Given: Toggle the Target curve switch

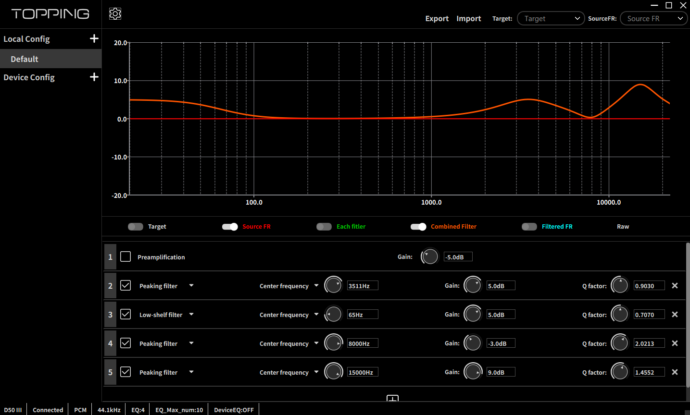Looking at the screenshot, I should tap(136, 227).
